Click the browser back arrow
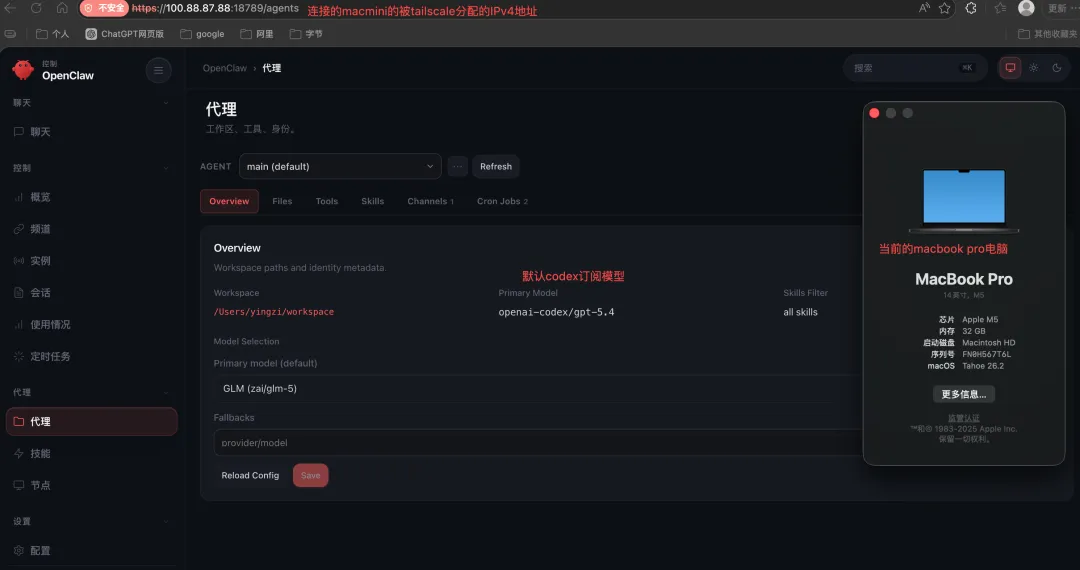The width and height of the screenshot is (1080, 570). coord(11,8)
